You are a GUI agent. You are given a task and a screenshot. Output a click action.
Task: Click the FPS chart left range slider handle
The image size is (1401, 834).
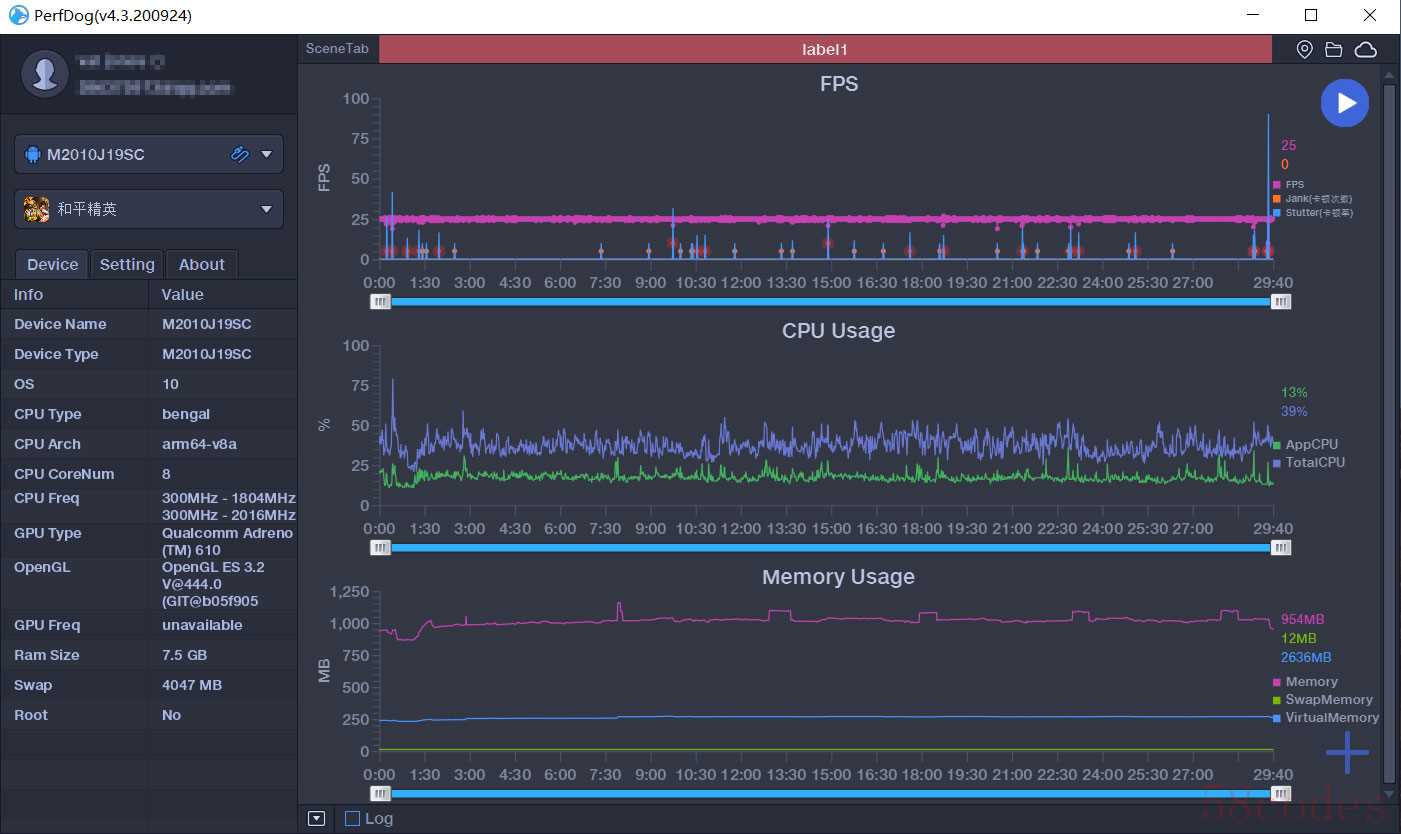click(380, 301)
